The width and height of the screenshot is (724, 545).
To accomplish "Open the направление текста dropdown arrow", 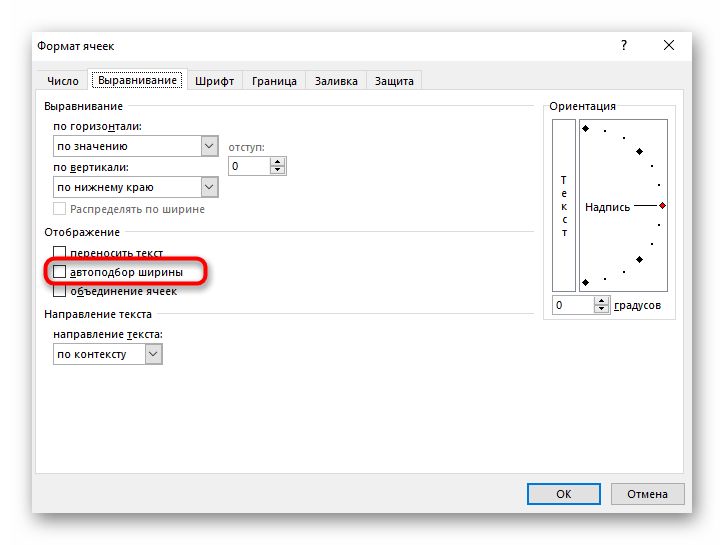I will 153,354.
